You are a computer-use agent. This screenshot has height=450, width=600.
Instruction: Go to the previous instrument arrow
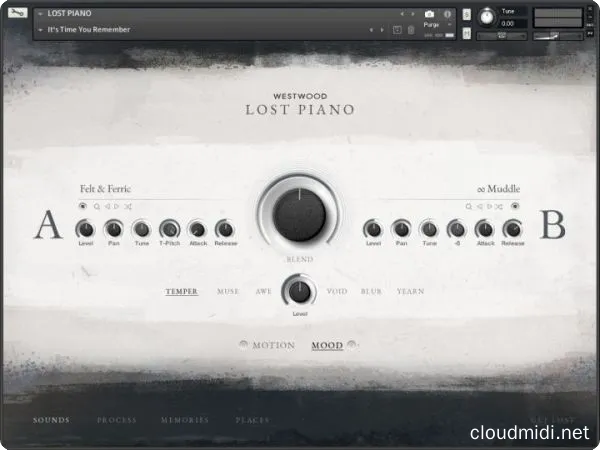point(402,14)
